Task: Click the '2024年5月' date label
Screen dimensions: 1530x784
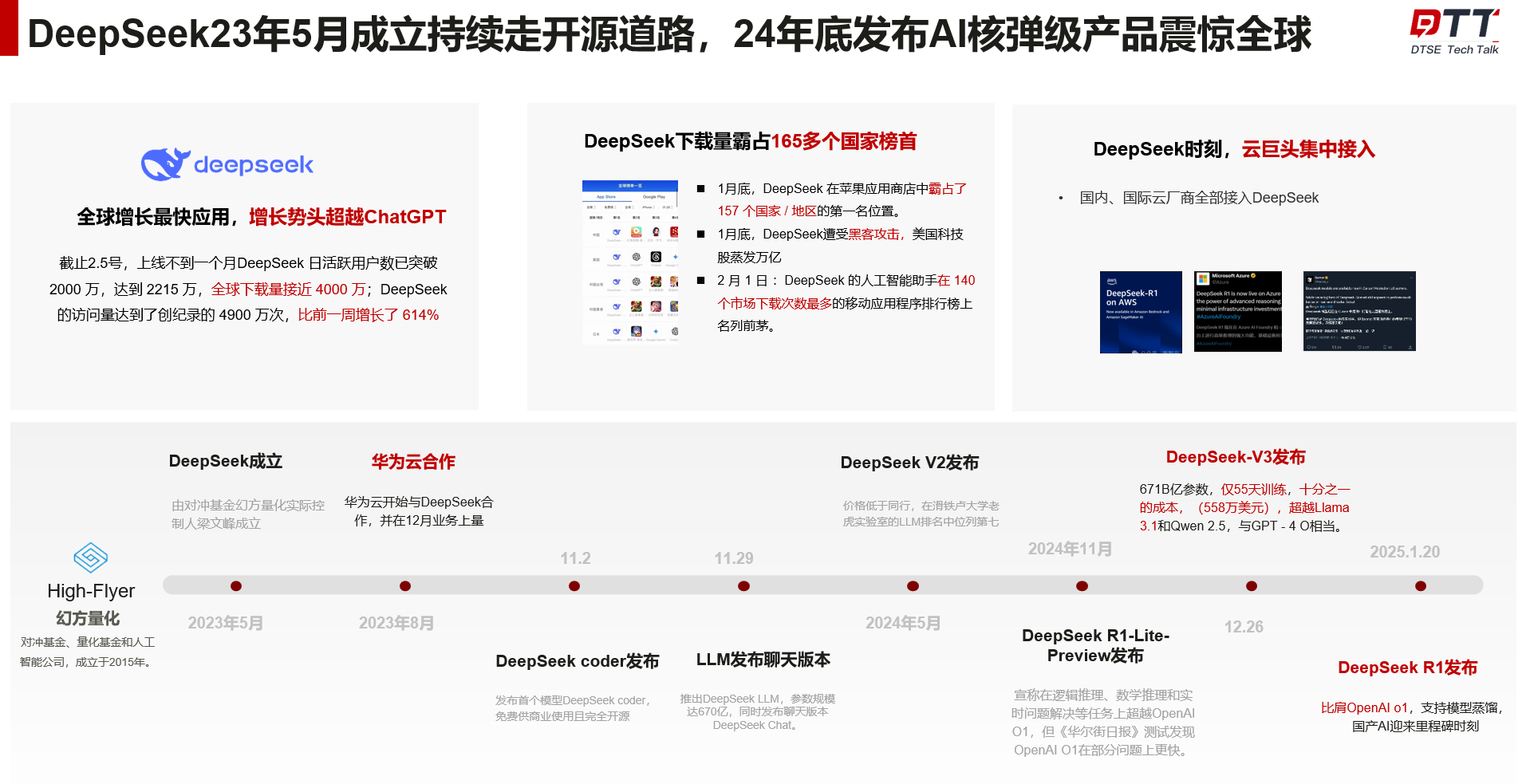Action: tap(903, 623)
